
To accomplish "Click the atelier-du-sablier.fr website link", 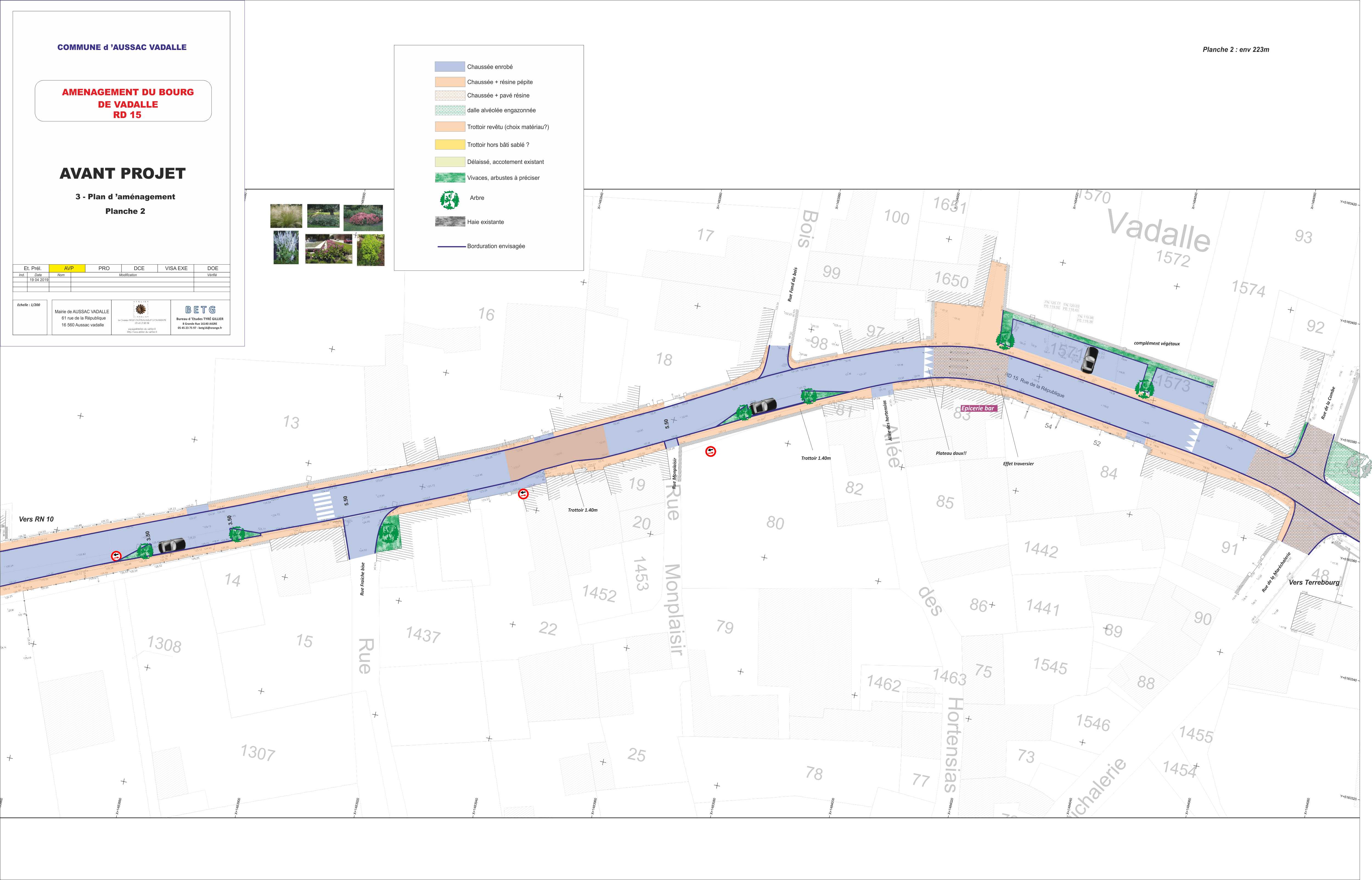I will (142, 332).
